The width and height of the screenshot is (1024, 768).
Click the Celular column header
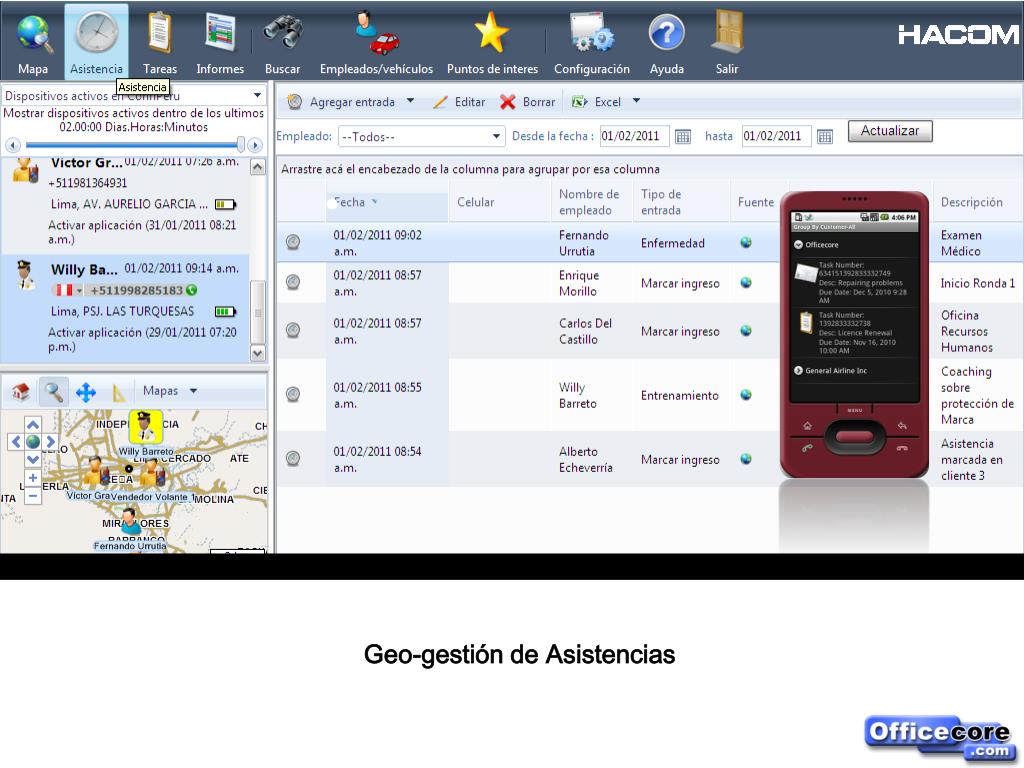[500, 202]
